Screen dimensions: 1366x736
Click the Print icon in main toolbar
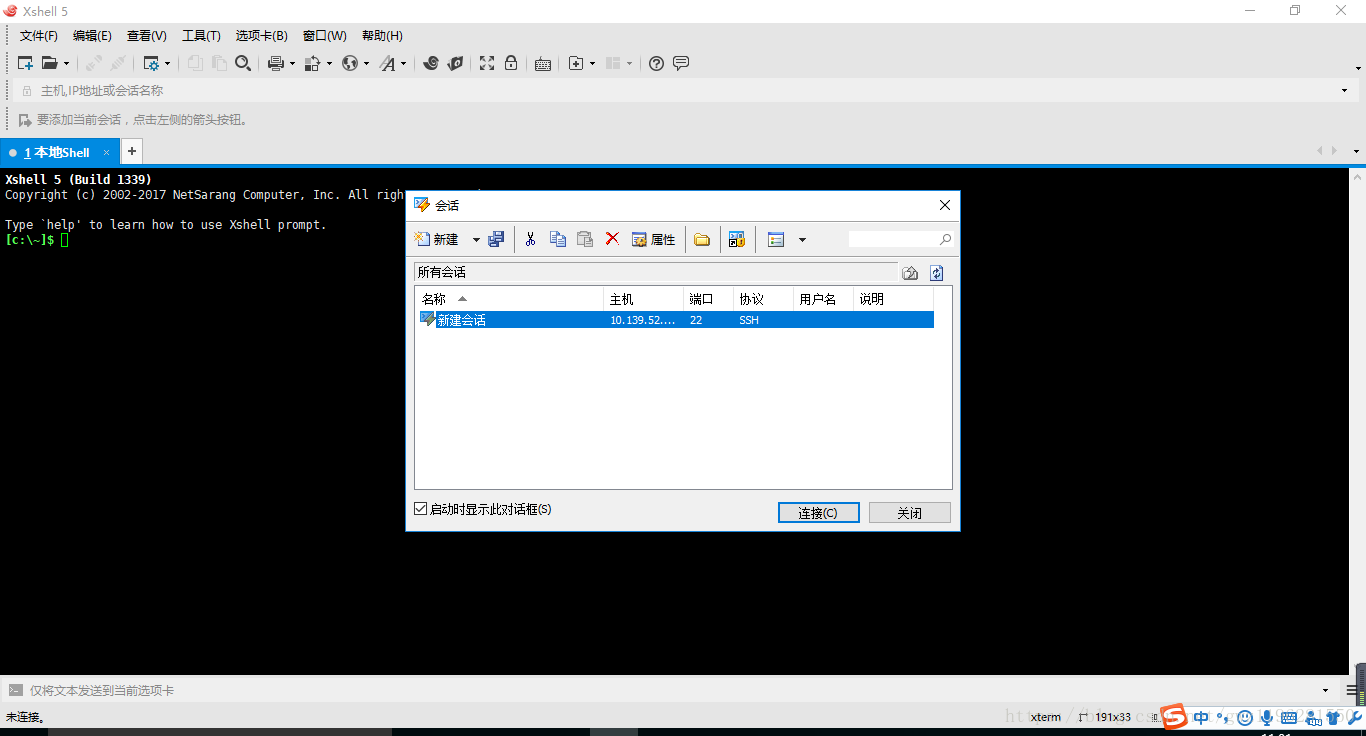click(x=276, y=63)
